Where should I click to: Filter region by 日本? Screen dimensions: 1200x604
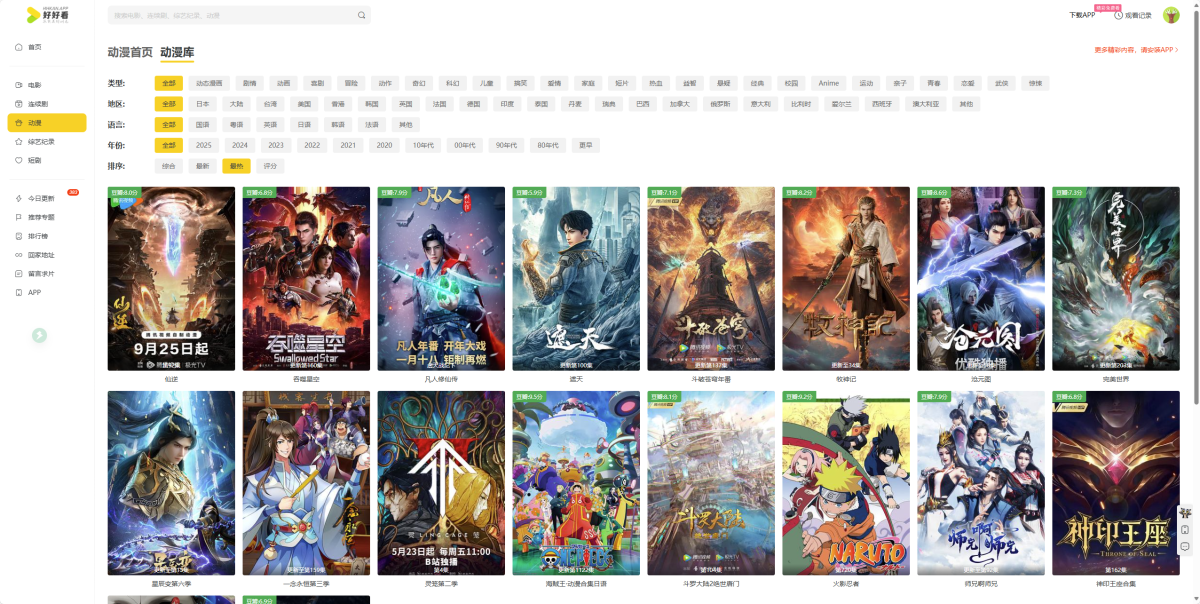pyautogui.click(x=203, y=104)
